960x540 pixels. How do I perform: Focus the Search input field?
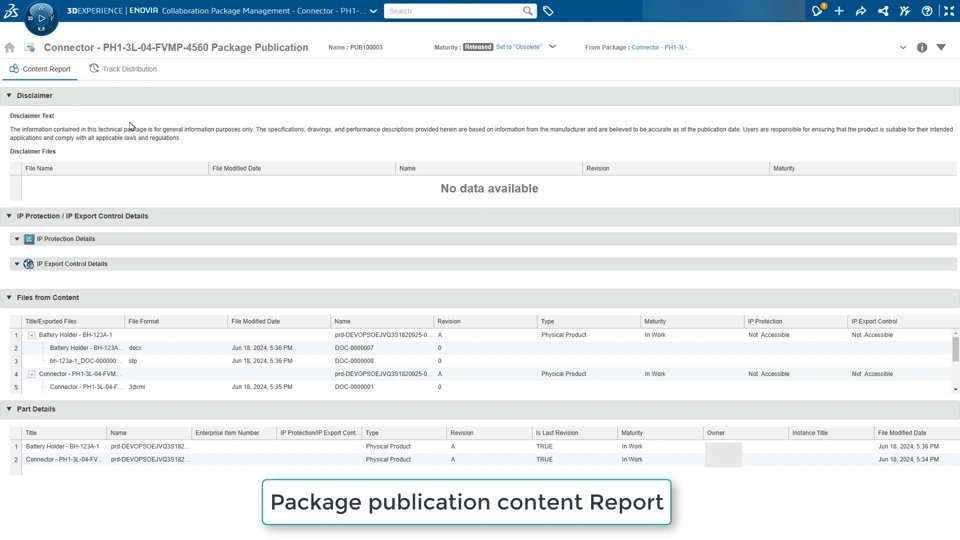pyautogui.click(x=453, y=11)
